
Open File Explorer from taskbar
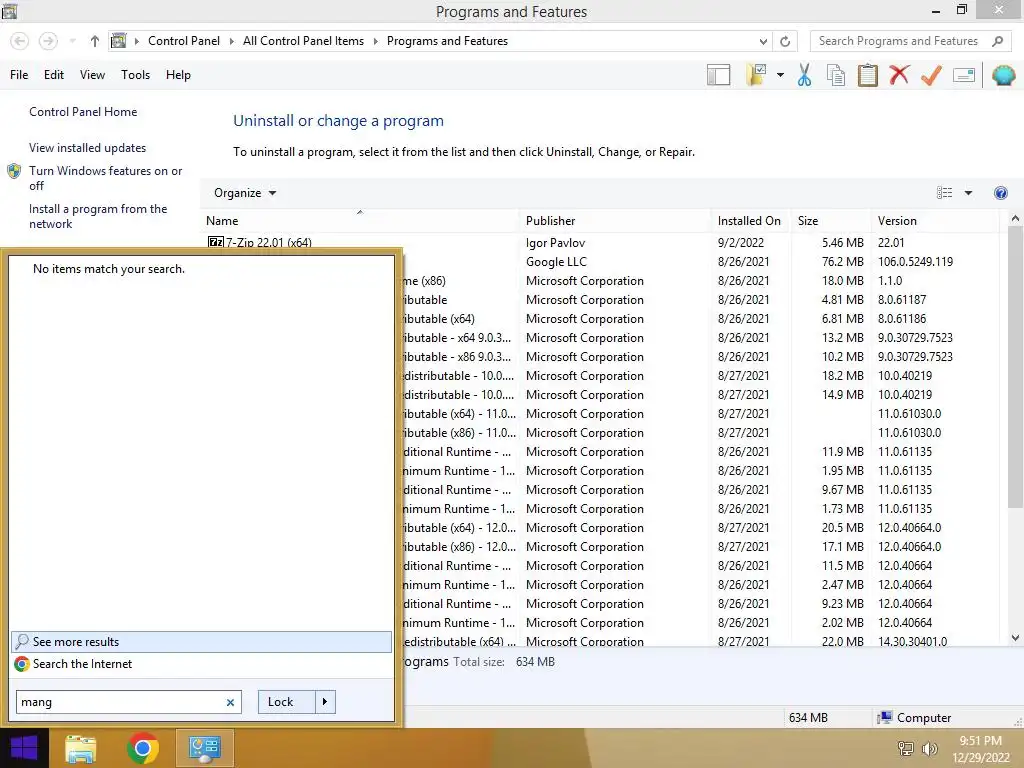(x=80, y=748)
